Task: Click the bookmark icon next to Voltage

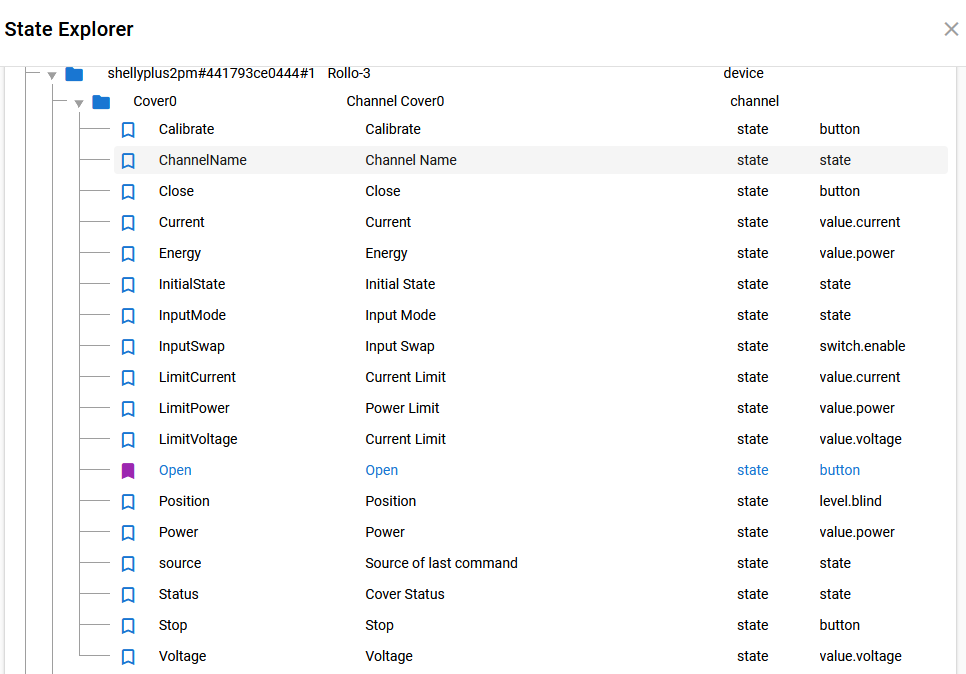Action: (x=128, y=657)
